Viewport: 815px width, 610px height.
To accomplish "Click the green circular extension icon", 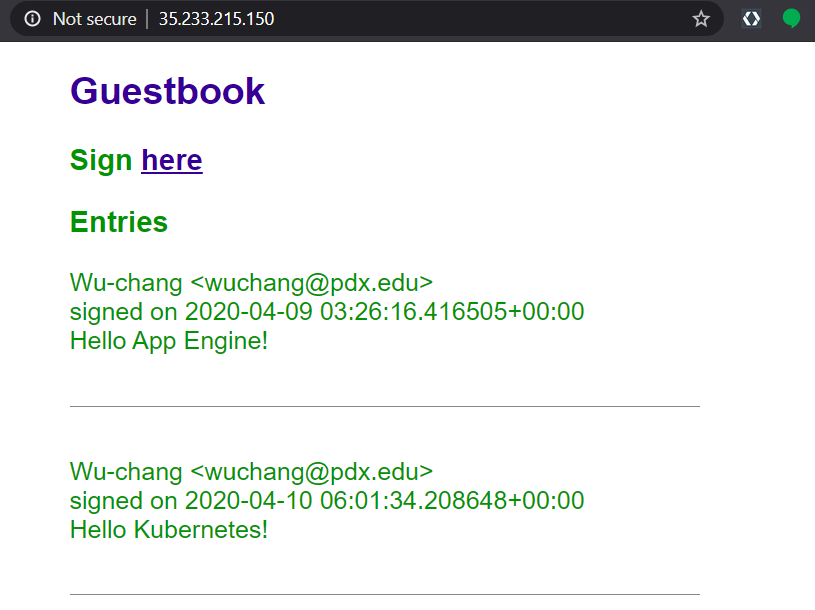I will click(x=791, y=19).
